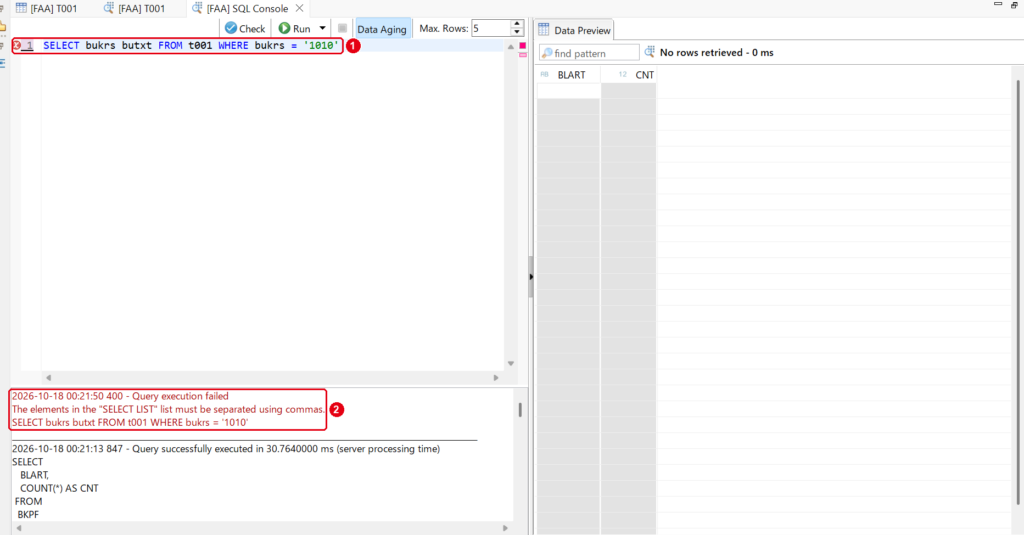The height and width of the screenshot is (535, 1024).
Task: Click the query icon beside No rows retrieved
Action: click(x=650, y=52)
